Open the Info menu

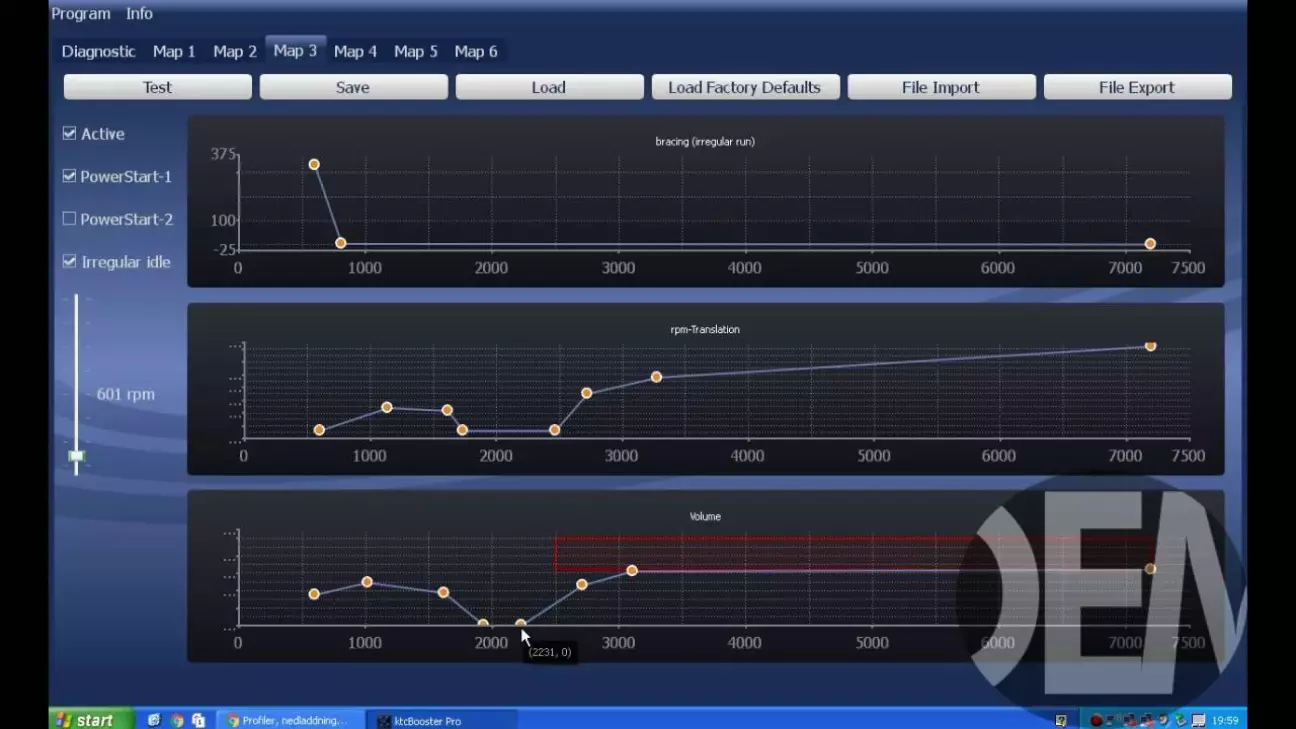click(x=139, y=14)
